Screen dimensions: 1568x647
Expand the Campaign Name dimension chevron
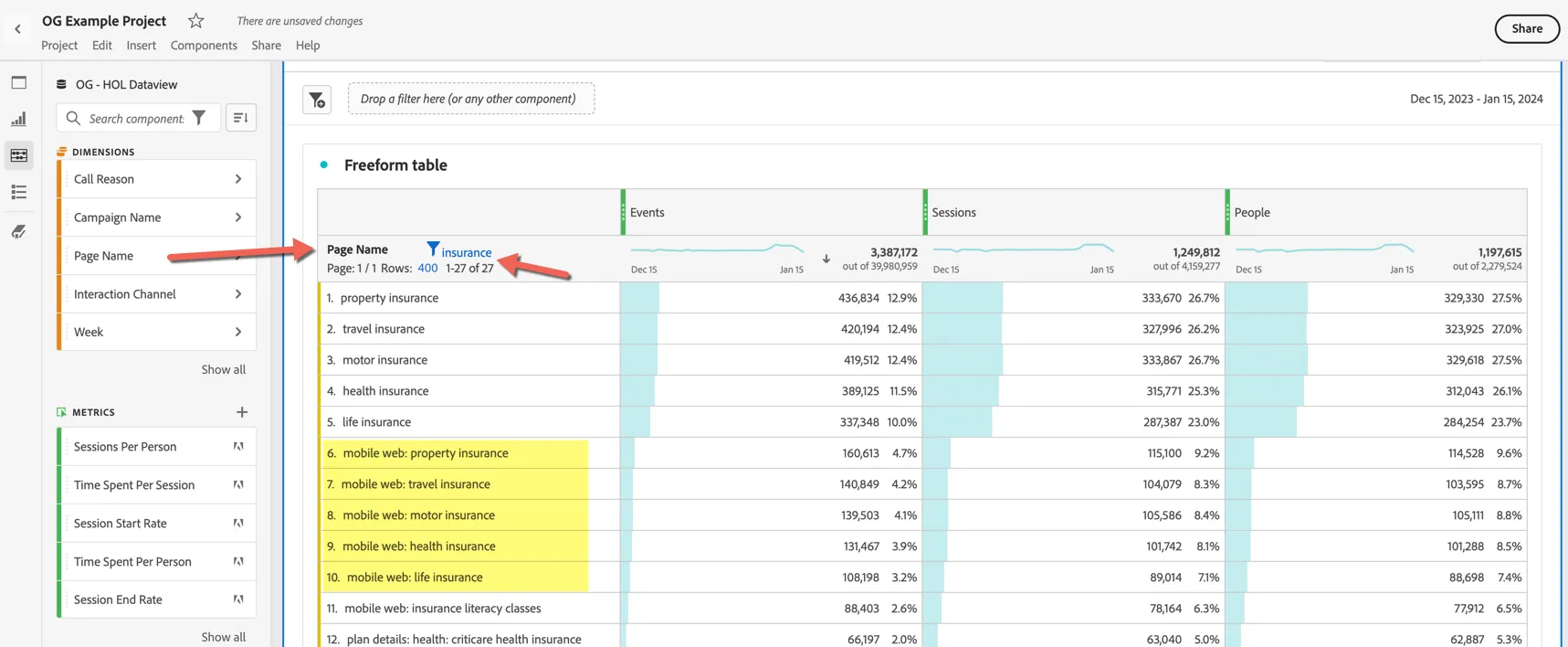pos(238,217)
